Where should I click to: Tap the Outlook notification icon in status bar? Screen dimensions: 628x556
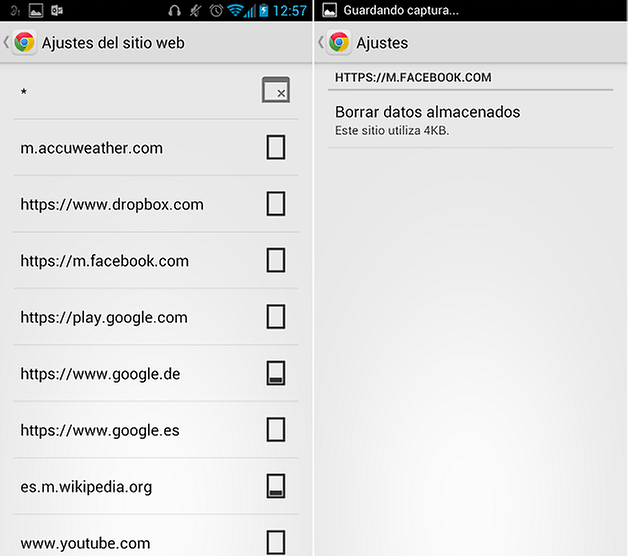pyautogui.click(x=57, y=10)
